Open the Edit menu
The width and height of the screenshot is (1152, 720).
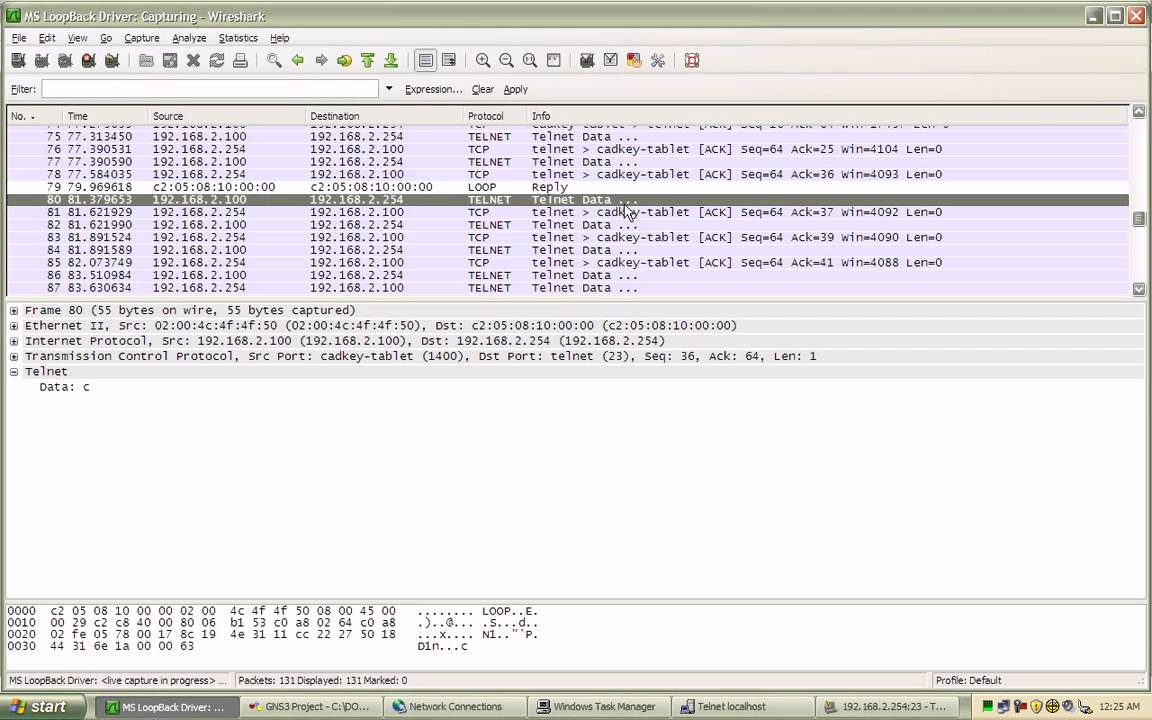click(47, 38)
